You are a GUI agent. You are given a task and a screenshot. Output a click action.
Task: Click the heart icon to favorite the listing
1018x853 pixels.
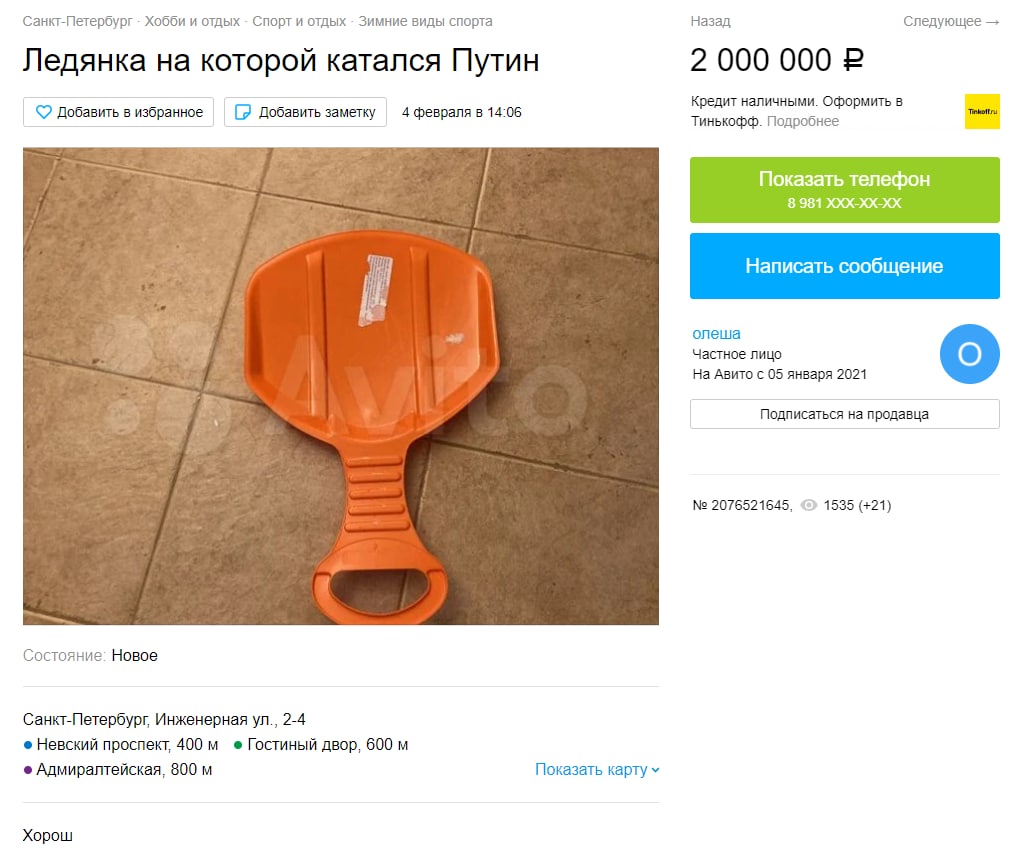click(x=43, y=112)
